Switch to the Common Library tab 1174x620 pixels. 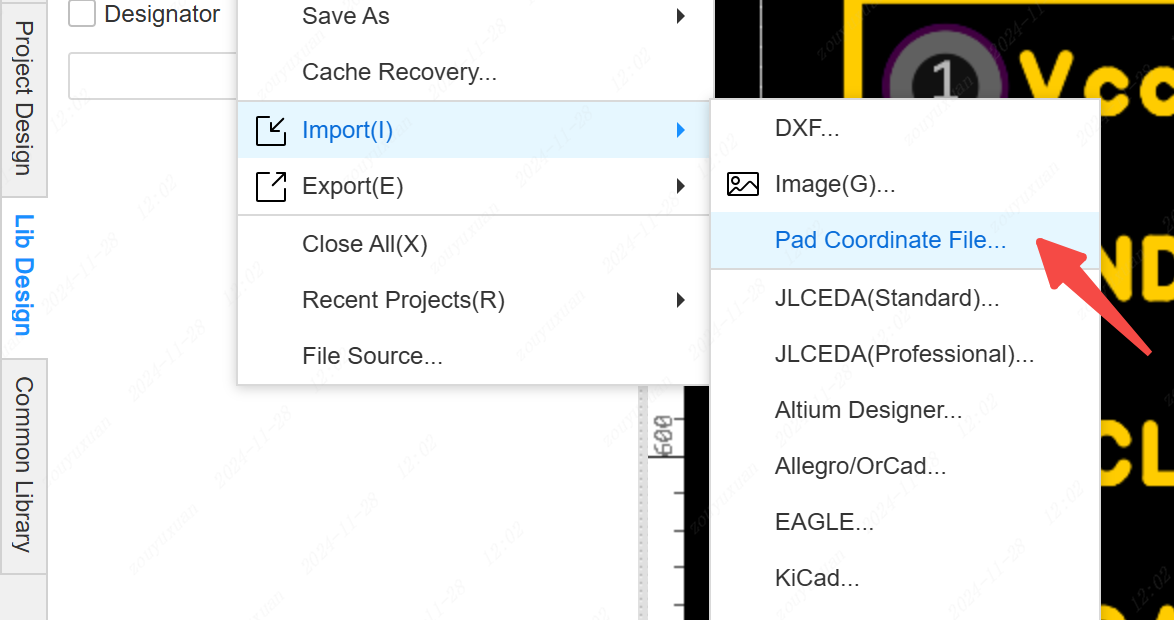(23, 465)
